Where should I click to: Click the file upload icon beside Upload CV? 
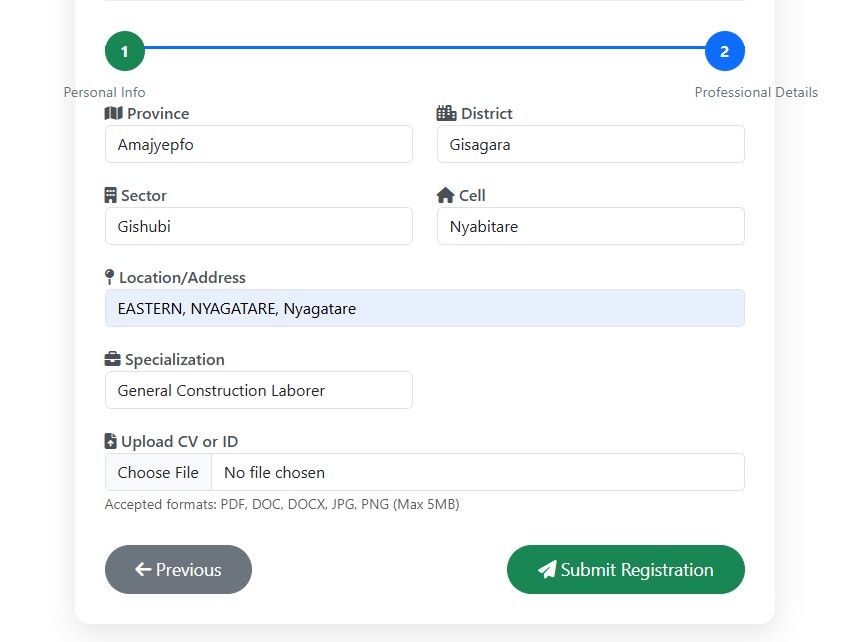111,442
